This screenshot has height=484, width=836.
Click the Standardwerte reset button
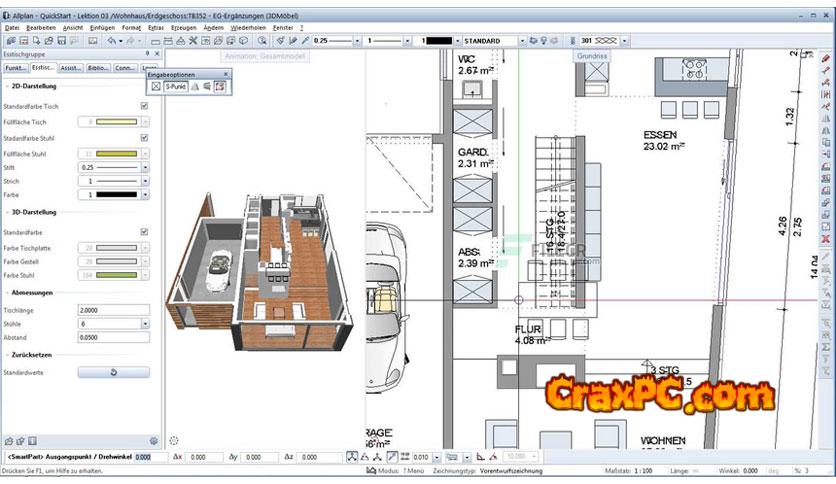(x=113, y=372)
